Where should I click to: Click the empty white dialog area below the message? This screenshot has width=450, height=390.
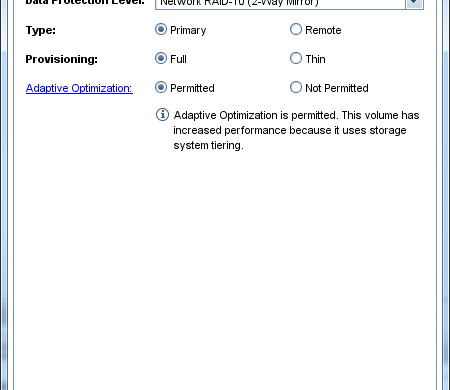point(225,267)
